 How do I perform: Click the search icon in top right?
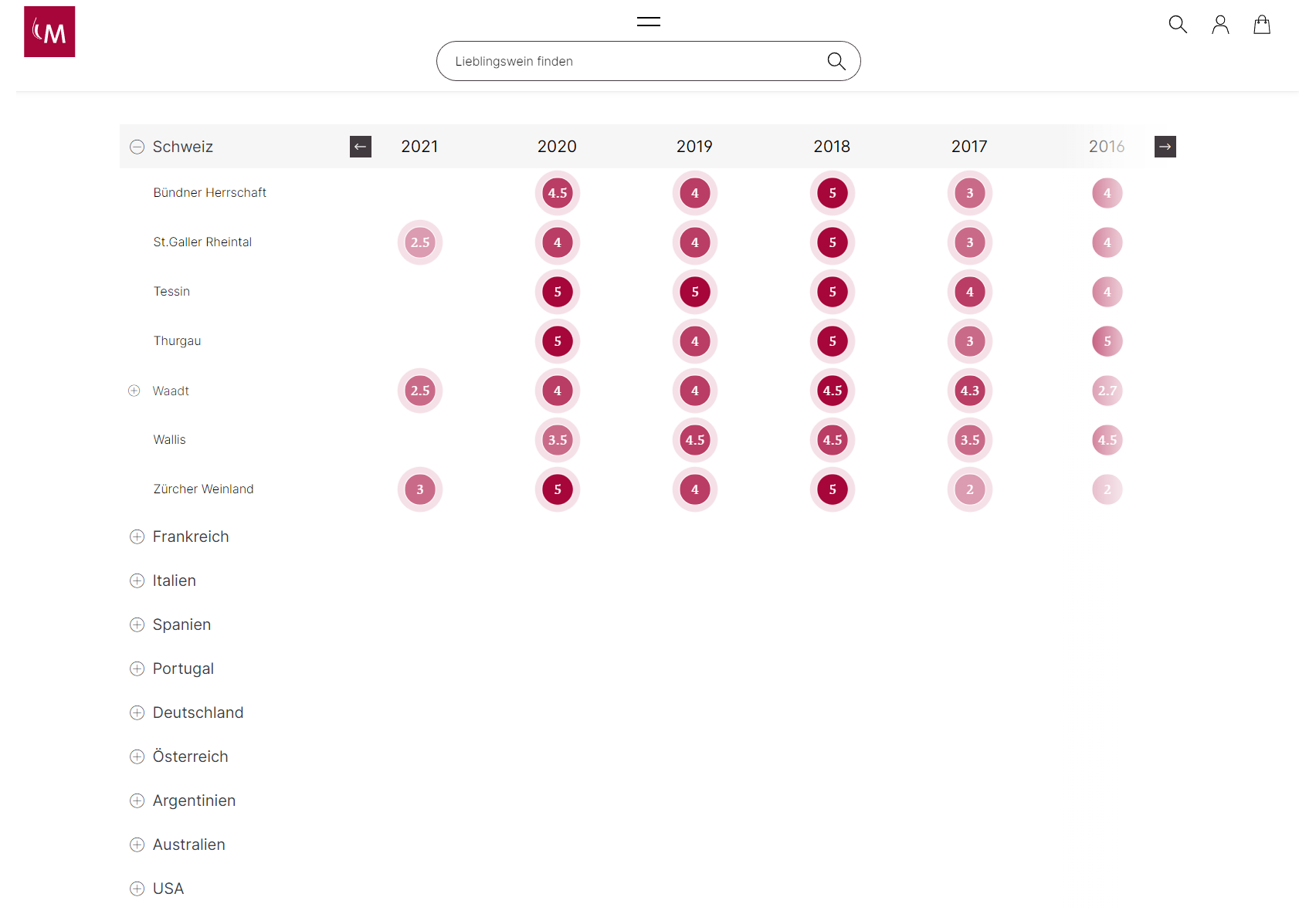click(1177, 25)
